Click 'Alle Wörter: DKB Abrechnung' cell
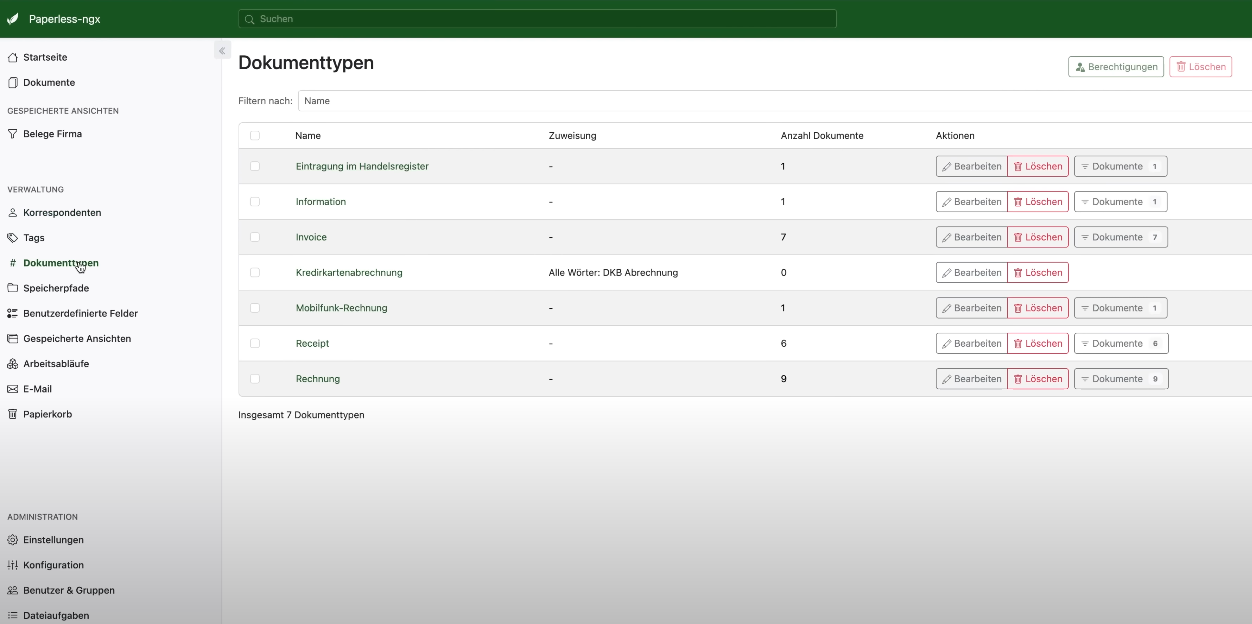The width and height of the screenshot is (1252, 624). pyautogui.click(x=613, y=272)
